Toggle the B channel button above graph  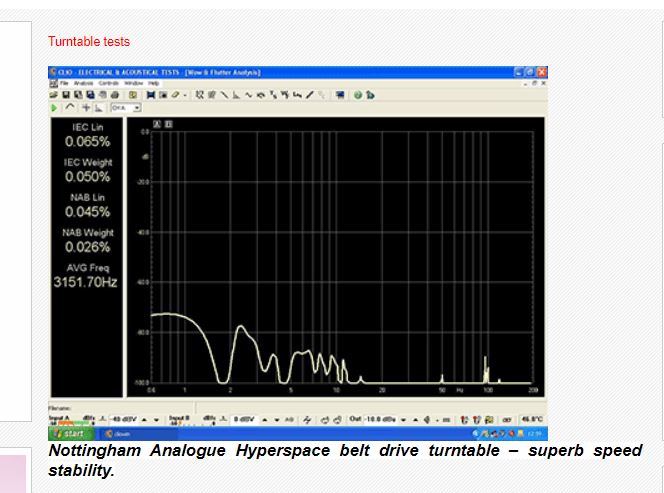169,124
